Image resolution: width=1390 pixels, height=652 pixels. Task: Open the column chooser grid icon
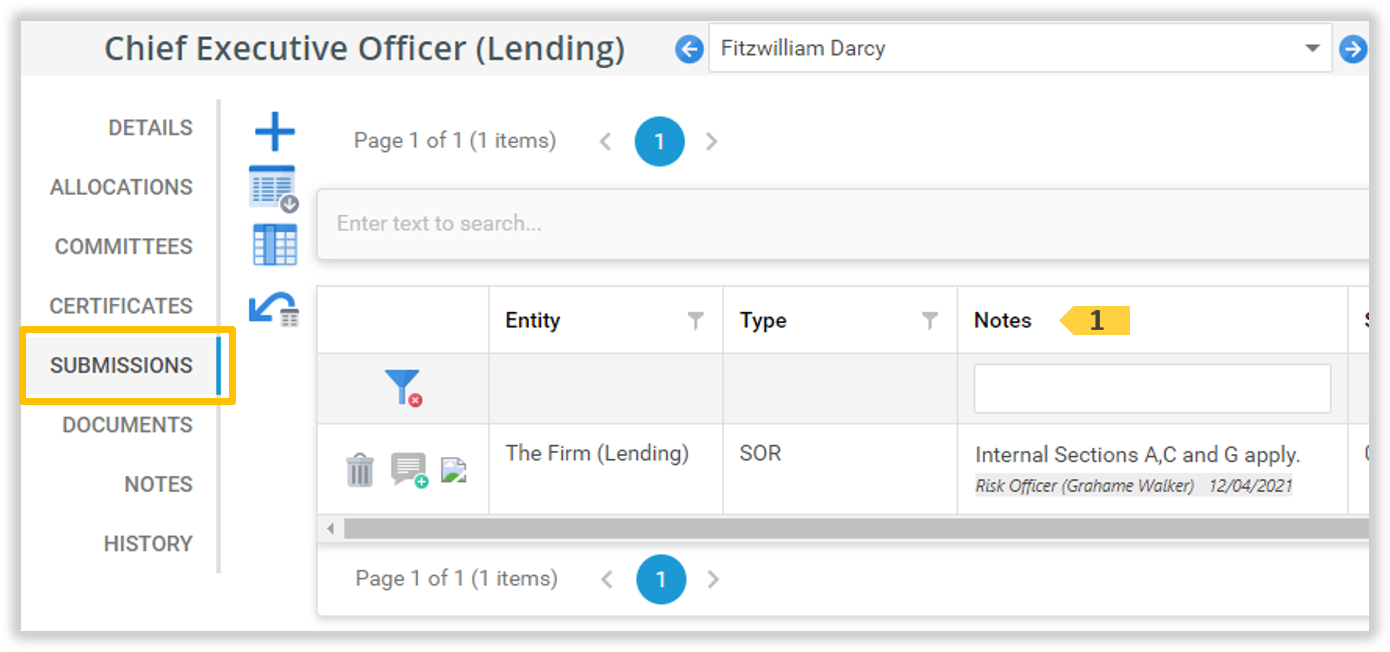click(x=275, y=245)
